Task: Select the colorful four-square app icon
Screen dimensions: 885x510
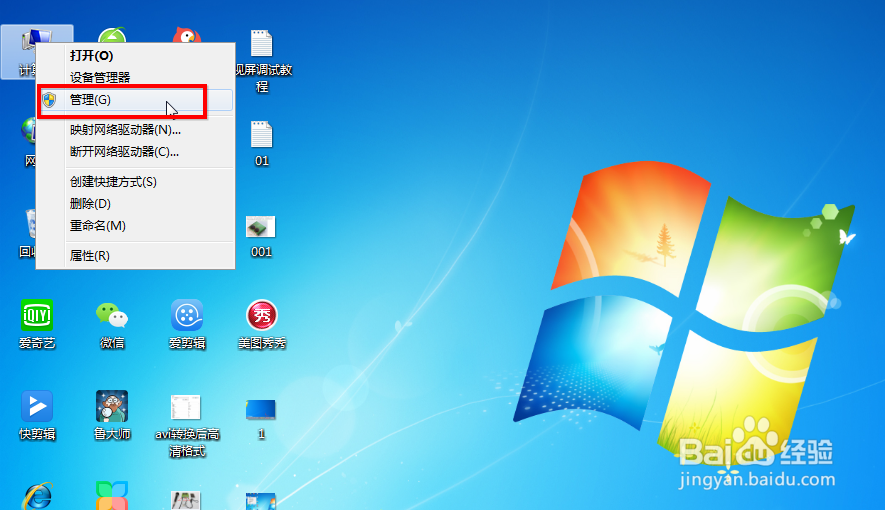Action: click(x=112, y=496)
